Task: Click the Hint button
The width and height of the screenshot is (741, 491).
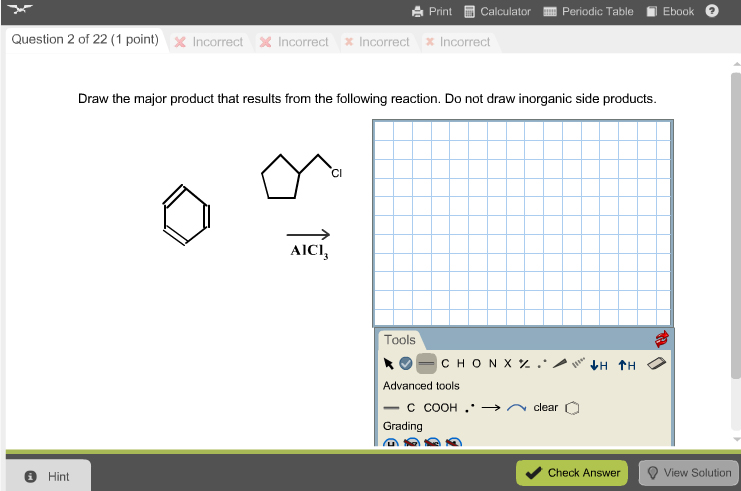Action: (x=48, y=476)
